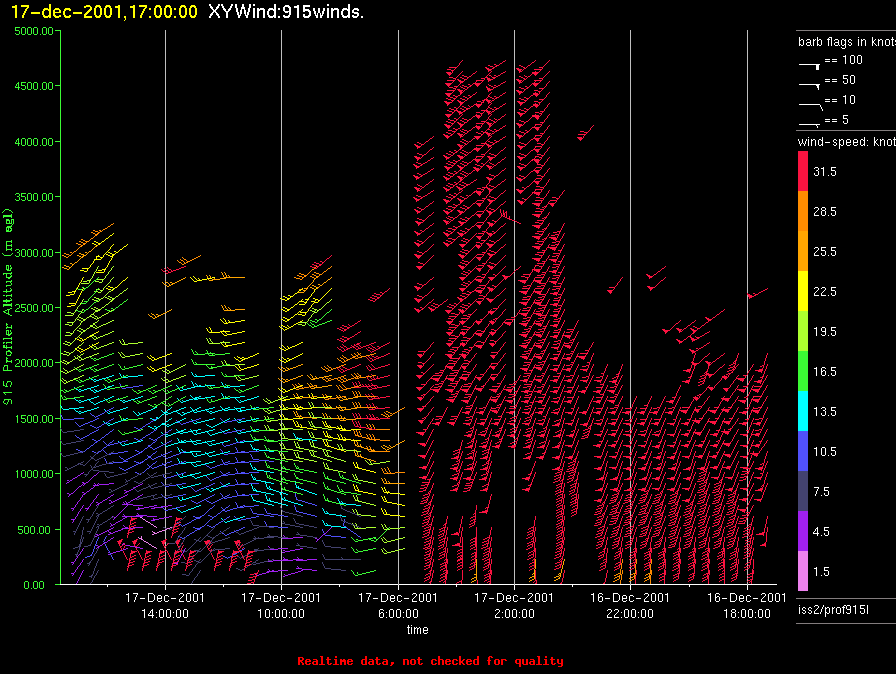The width and height of the screenshot is (896, 674).
Task: Select the cyan 13.5 knots color swatch
Action: pos(803,411)
